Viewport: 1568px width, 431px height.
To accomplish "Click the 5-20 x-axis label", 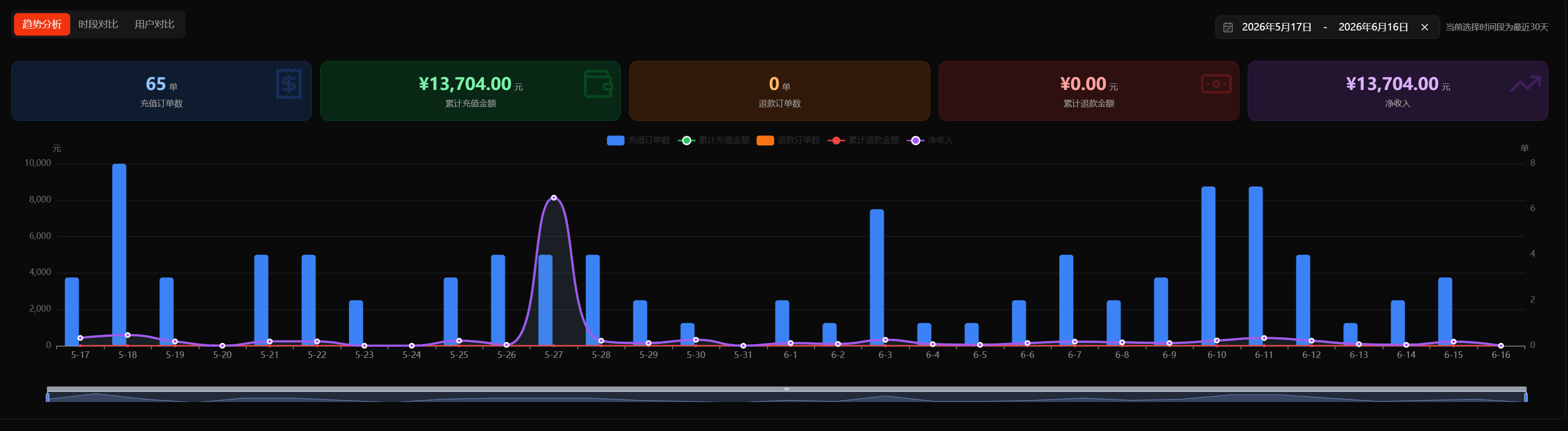I will [222, 355].
